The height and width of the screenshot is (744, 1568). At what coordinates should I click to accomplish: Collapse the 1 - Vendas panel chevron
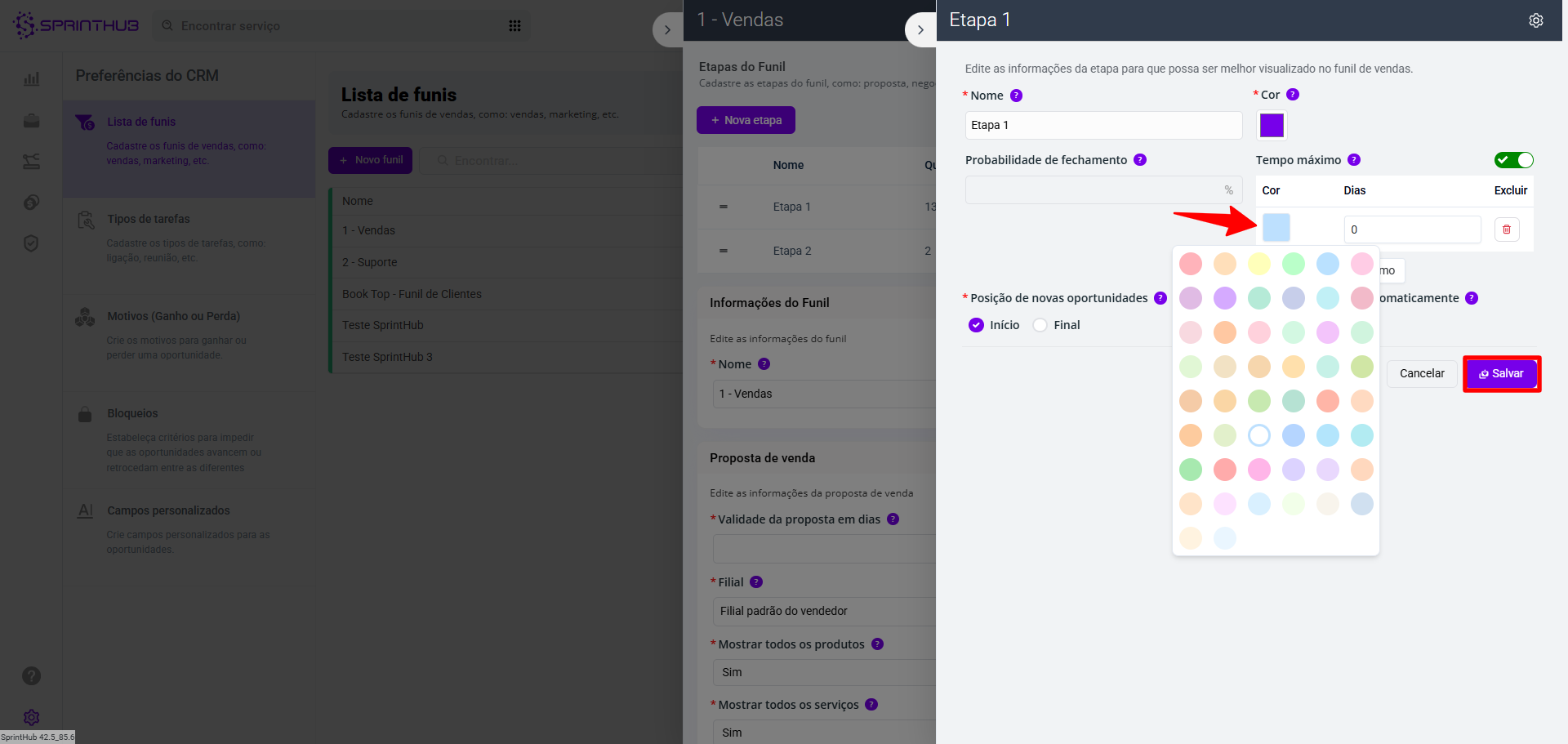coord(667,30)
